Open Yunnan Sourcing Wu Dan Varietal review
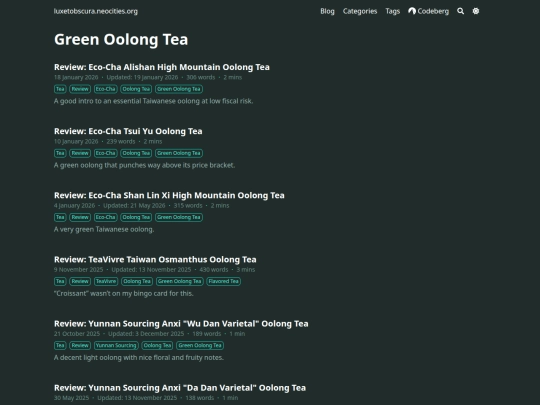Image resolution: width=540 pixels, height=405 pixels. 181,323
